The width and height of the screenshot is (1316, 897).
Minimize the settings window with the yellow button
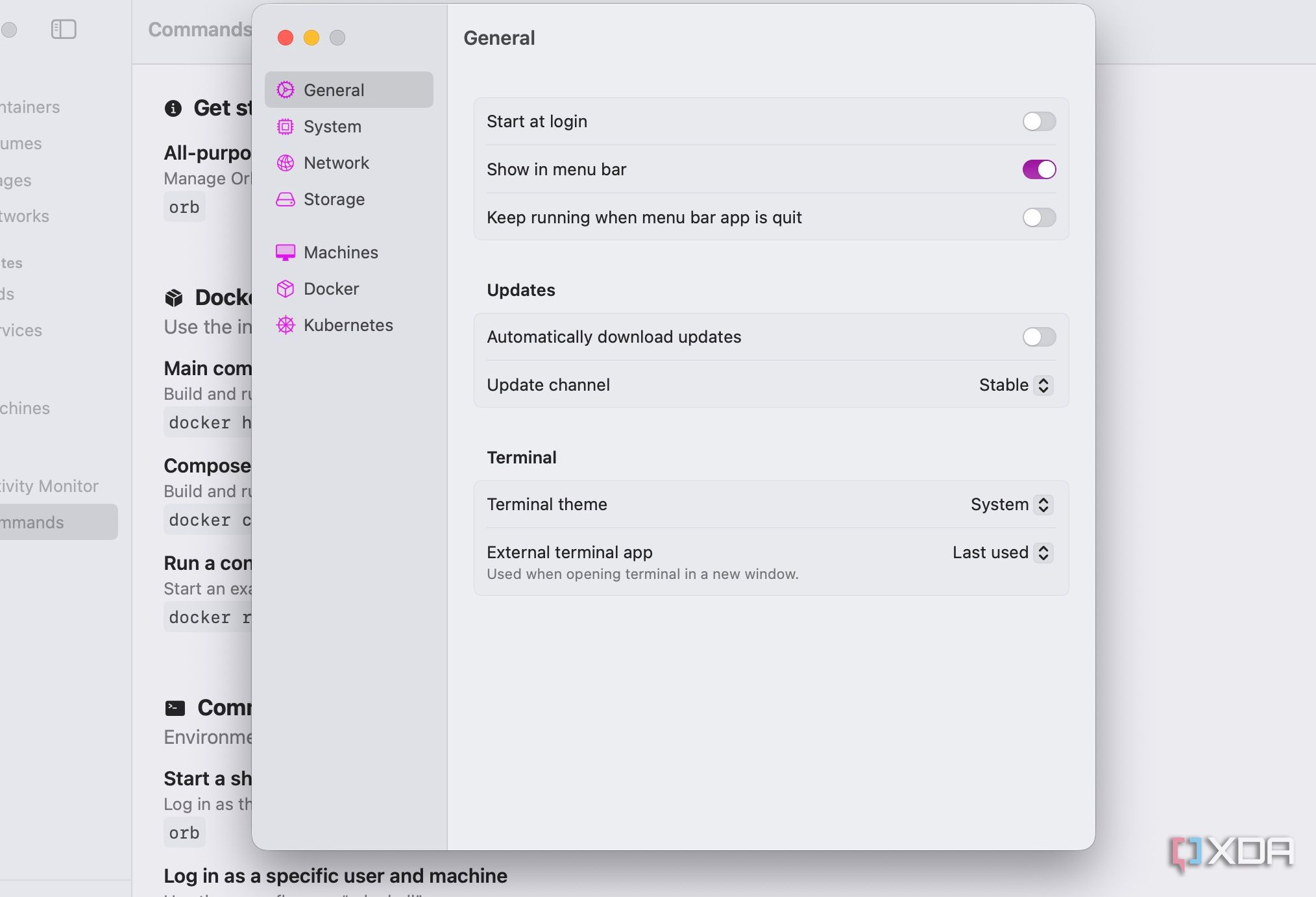point(311,38)
